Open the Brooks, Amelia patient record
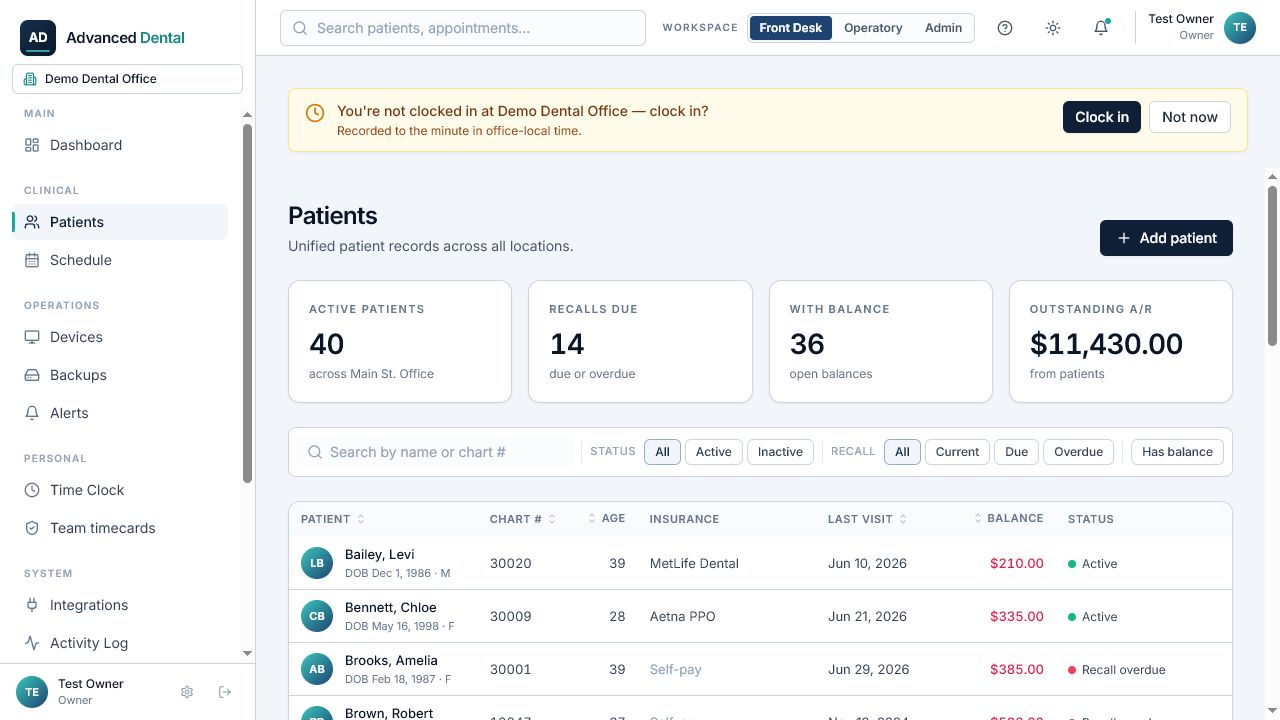1280x720 pixels. 760,669
